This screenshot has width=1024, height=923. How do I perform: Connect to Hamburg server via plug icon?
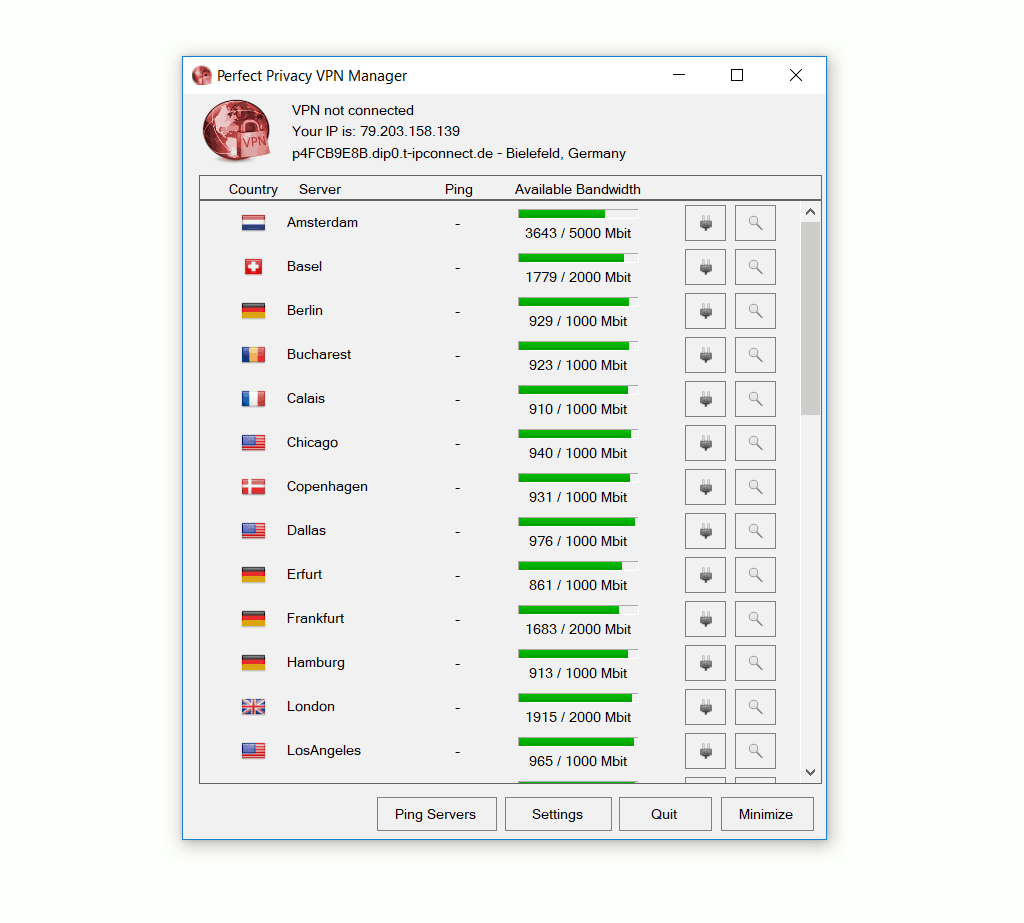pyautogui.click(x=705, y=662)
